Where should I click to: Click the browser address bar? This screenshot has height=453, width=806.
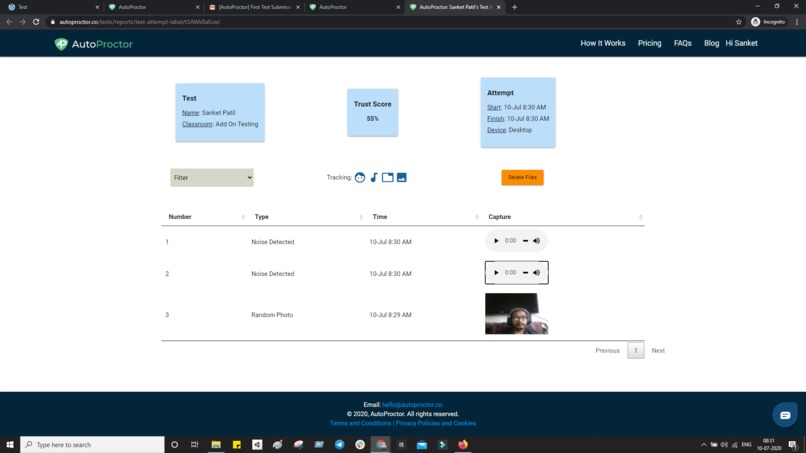click(391, 22)
